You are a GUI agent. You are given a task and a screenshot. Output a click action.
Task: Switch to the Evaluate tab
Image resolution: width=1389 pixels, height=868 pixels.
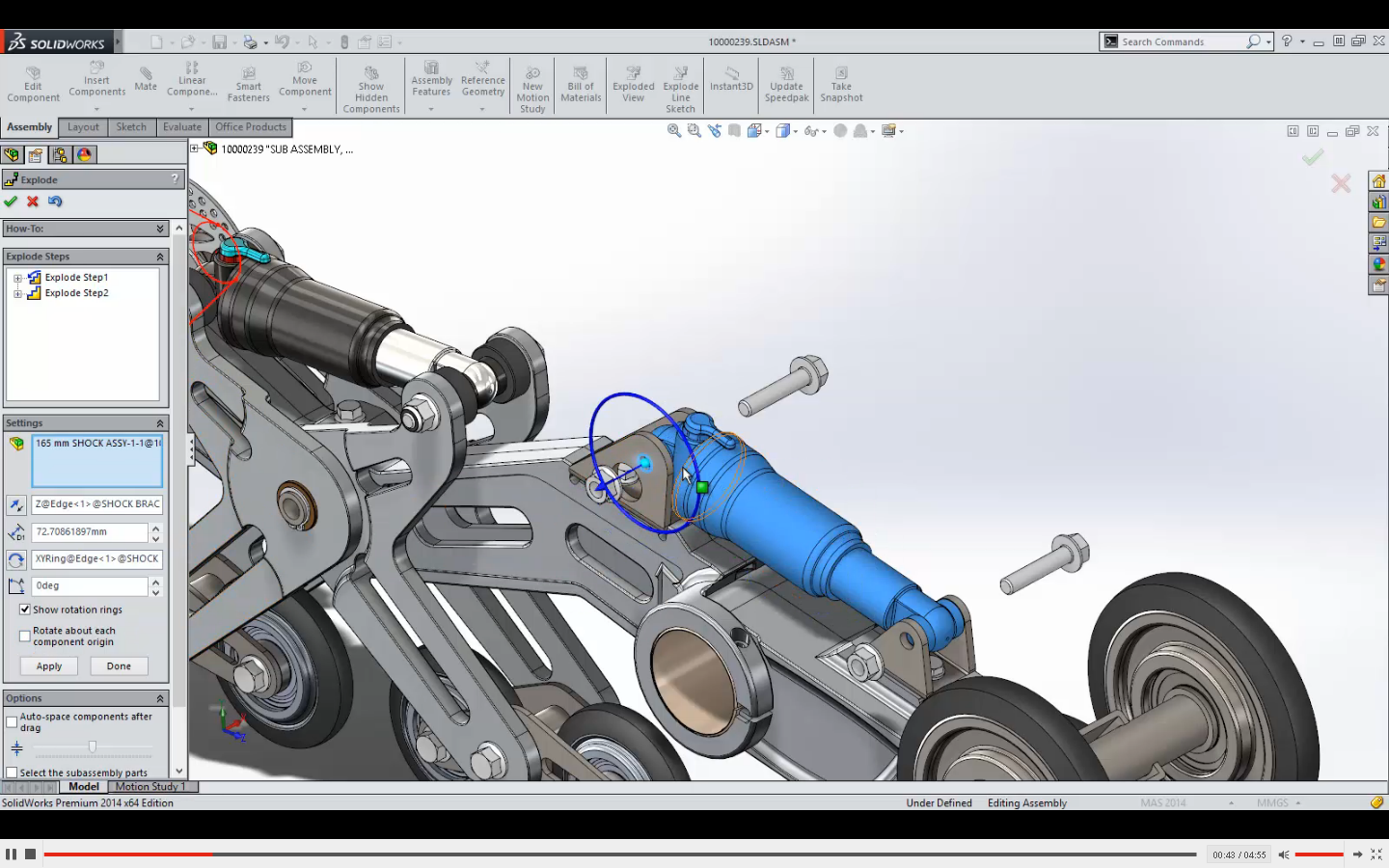(x=182, y=126)
